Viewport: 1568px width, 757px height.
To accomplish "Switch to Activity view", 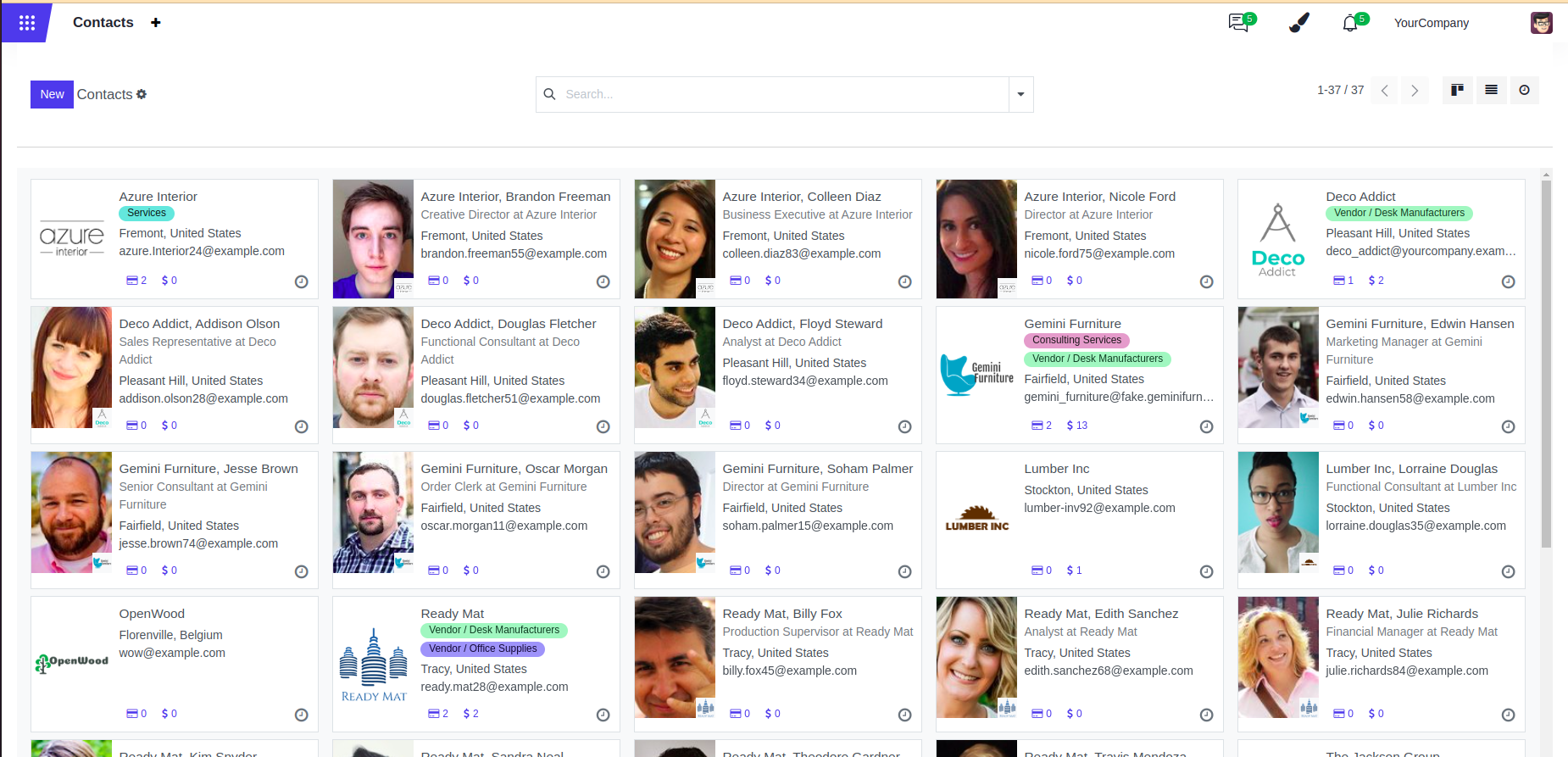I will click(1524, 90).
